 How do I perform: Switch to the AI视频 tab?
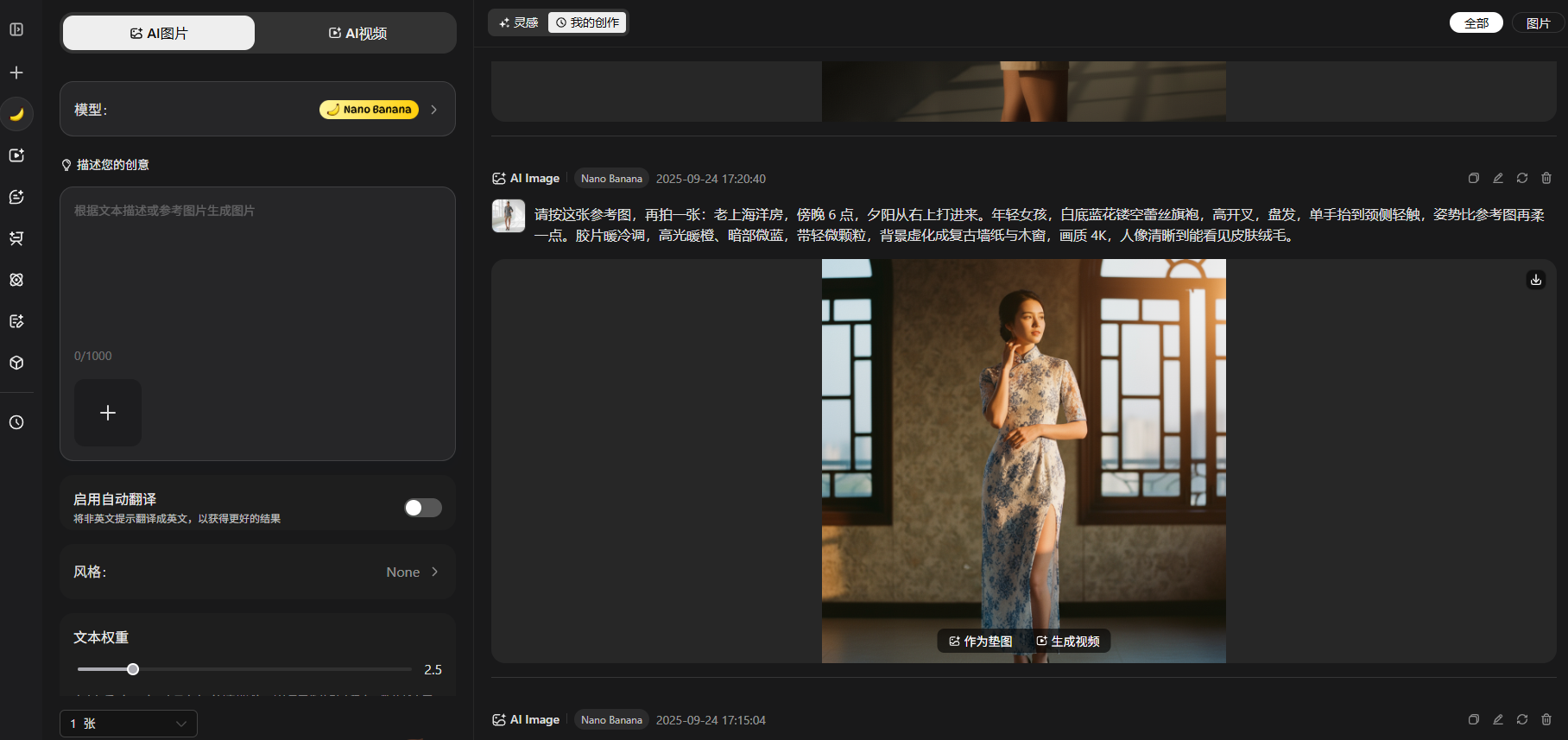coord(357,33)
